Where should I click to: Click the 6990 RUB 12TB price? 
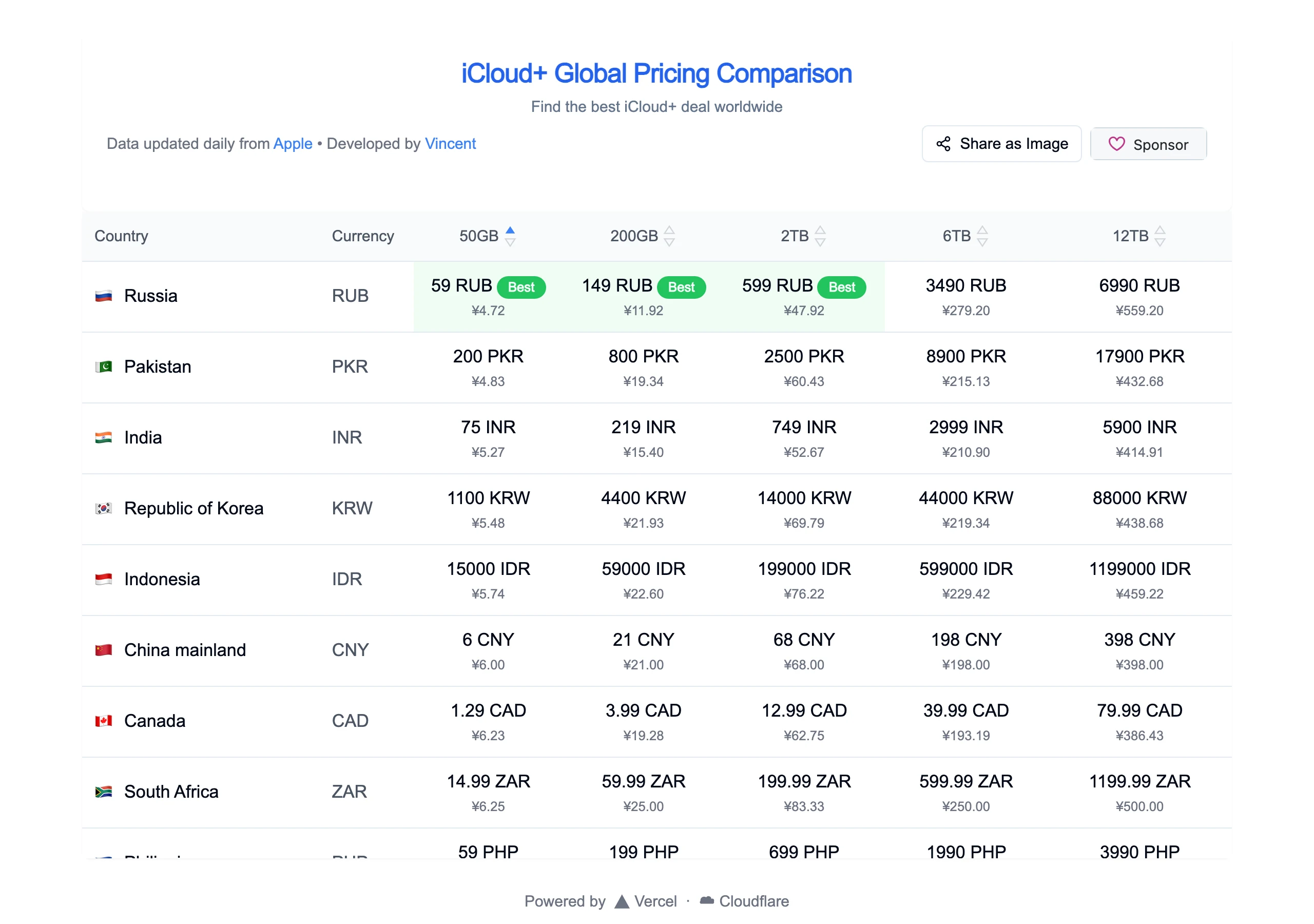click(x=1139, y=286)
